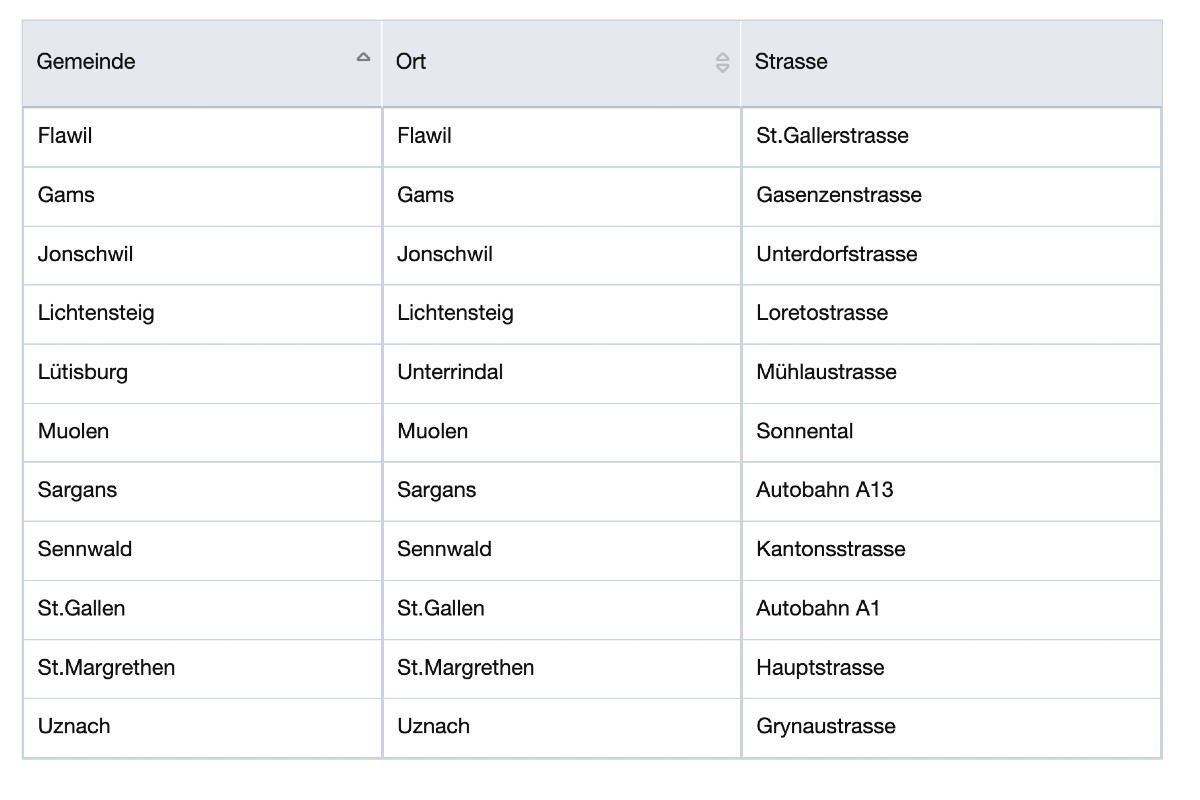This screenshot has width=1200, height=800.
Task: Click the Ort column sort arrows
Action: point(722,63)
